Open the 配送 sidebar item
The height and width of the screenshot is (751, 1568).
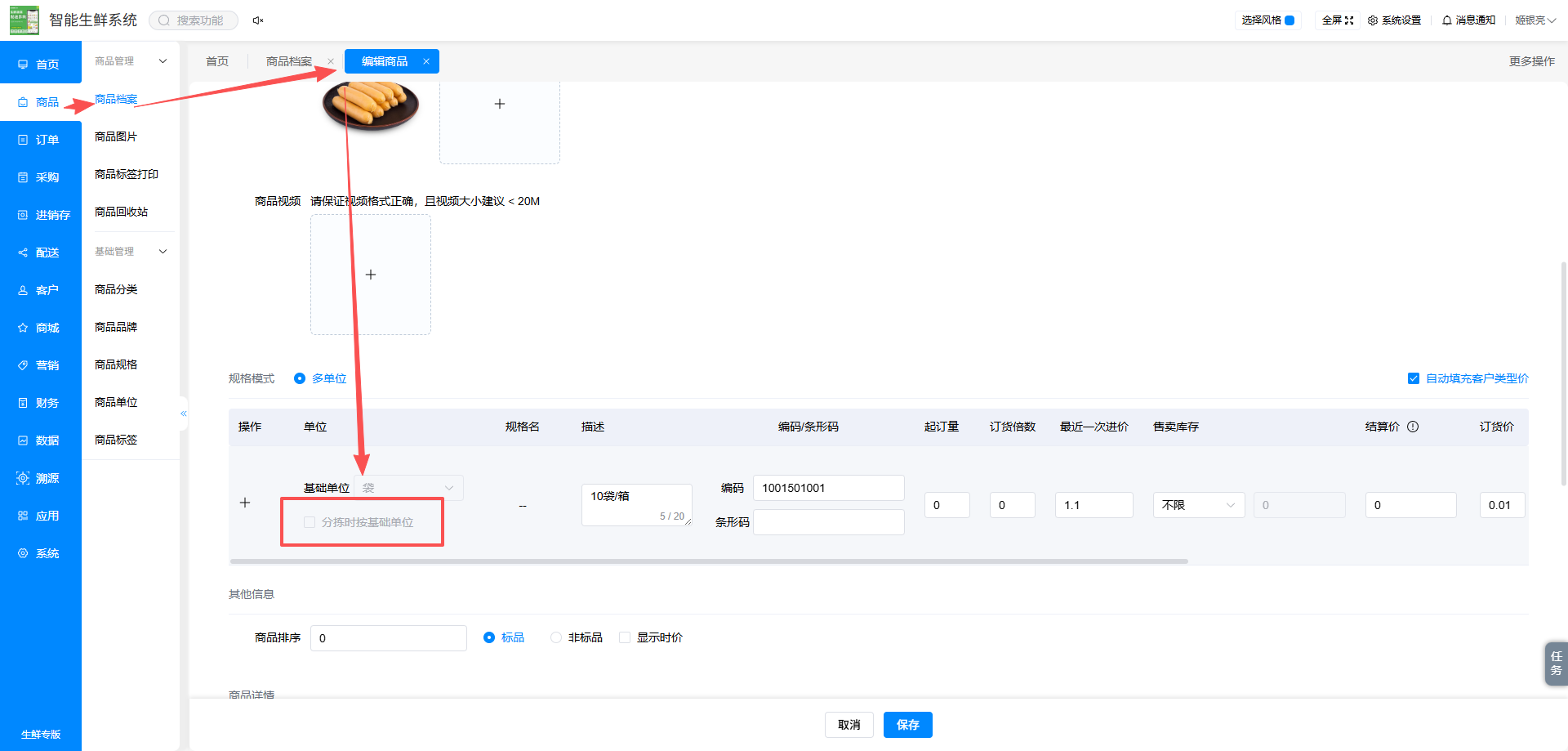41,253
